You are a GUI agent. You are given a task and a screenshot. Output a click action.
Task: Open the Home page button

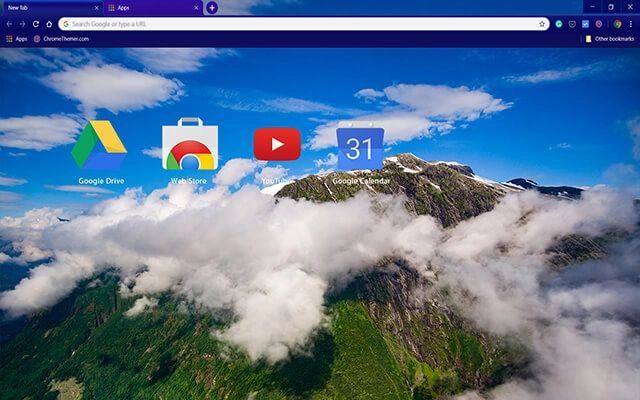49,24
